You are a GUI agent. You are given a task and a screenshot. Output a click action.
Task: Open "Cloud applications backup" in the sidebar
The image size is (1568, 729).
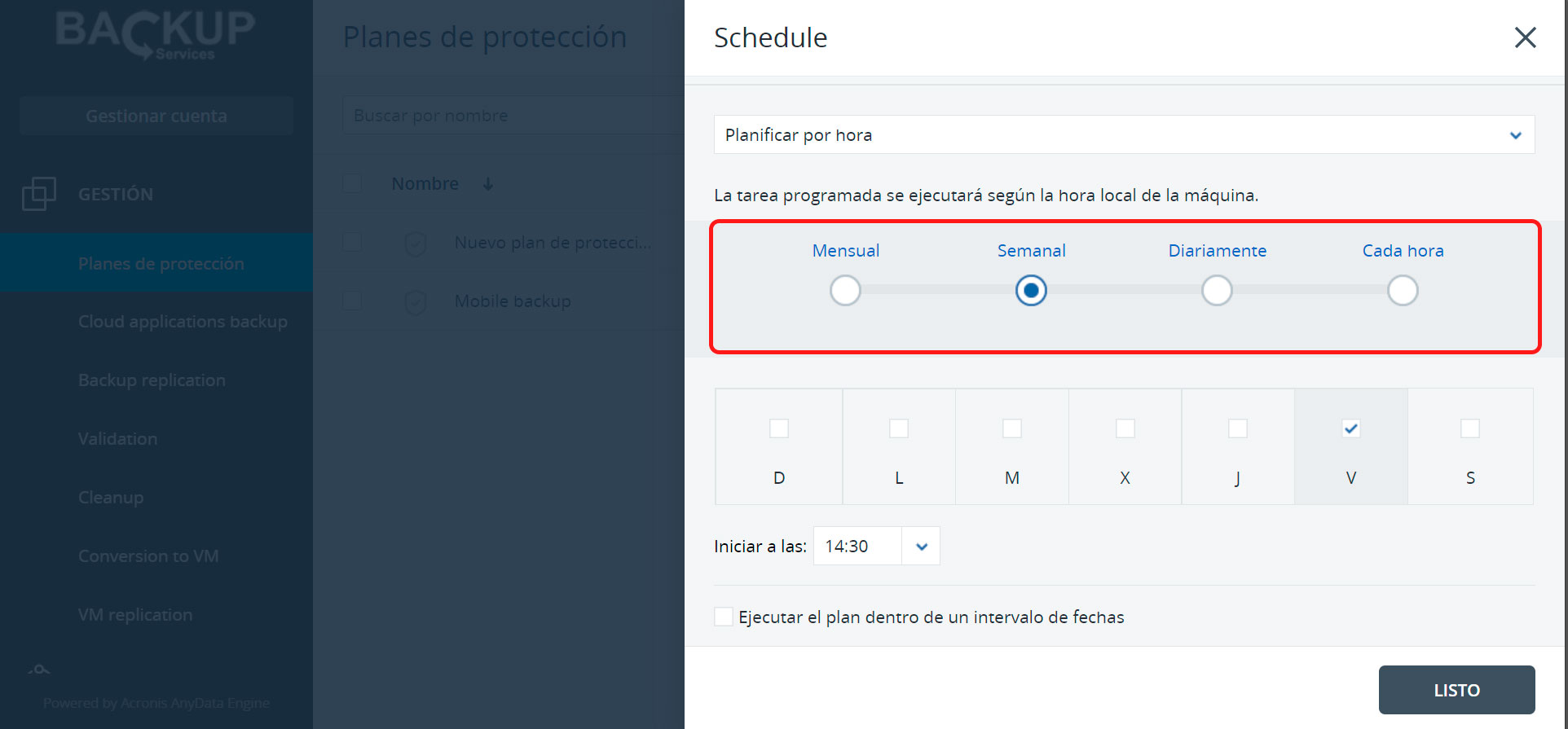(x=183, y=321)
